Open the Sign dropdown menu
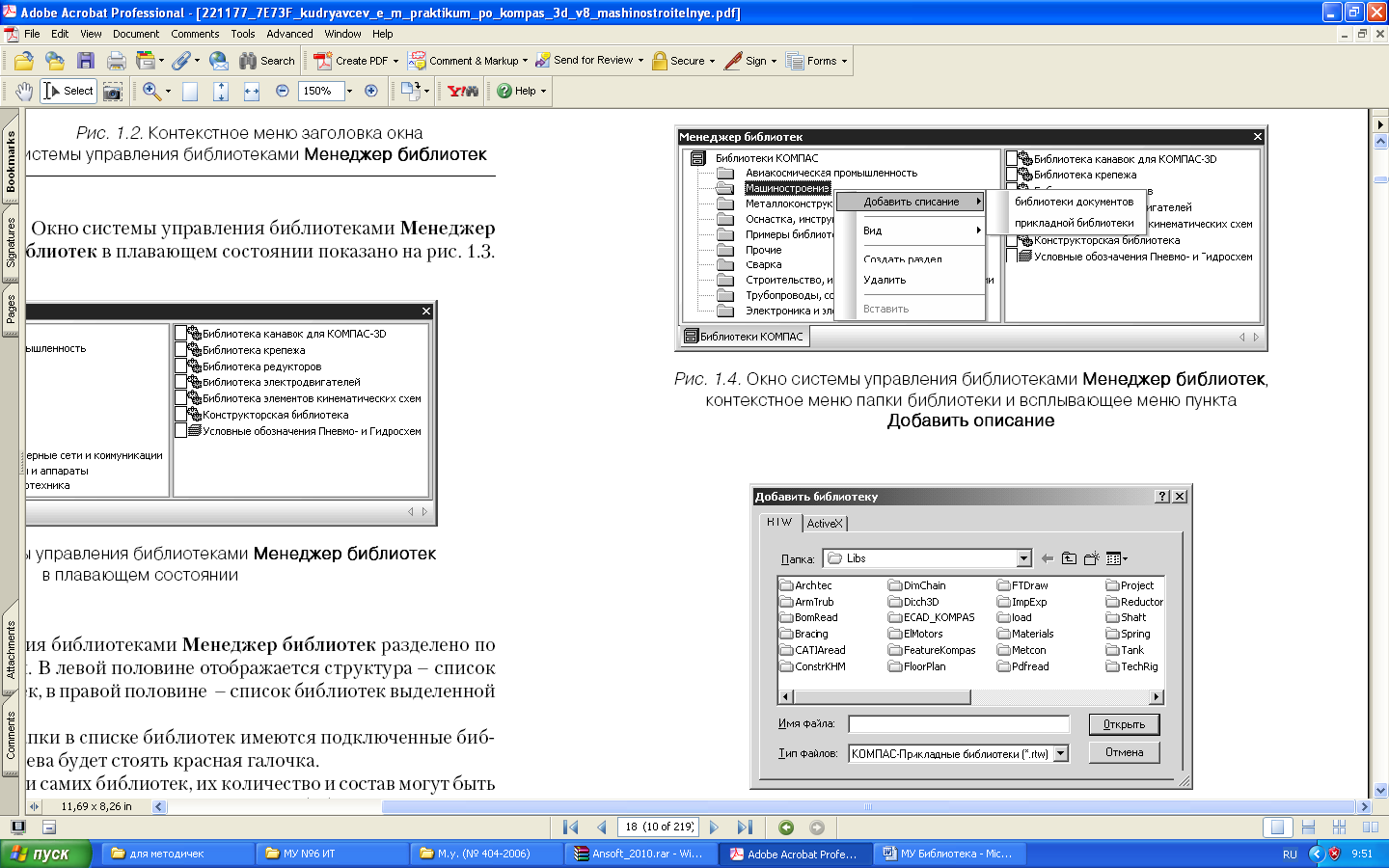Image resolution: width=1389 pixels, height=868 pixels. pos(774,61)
